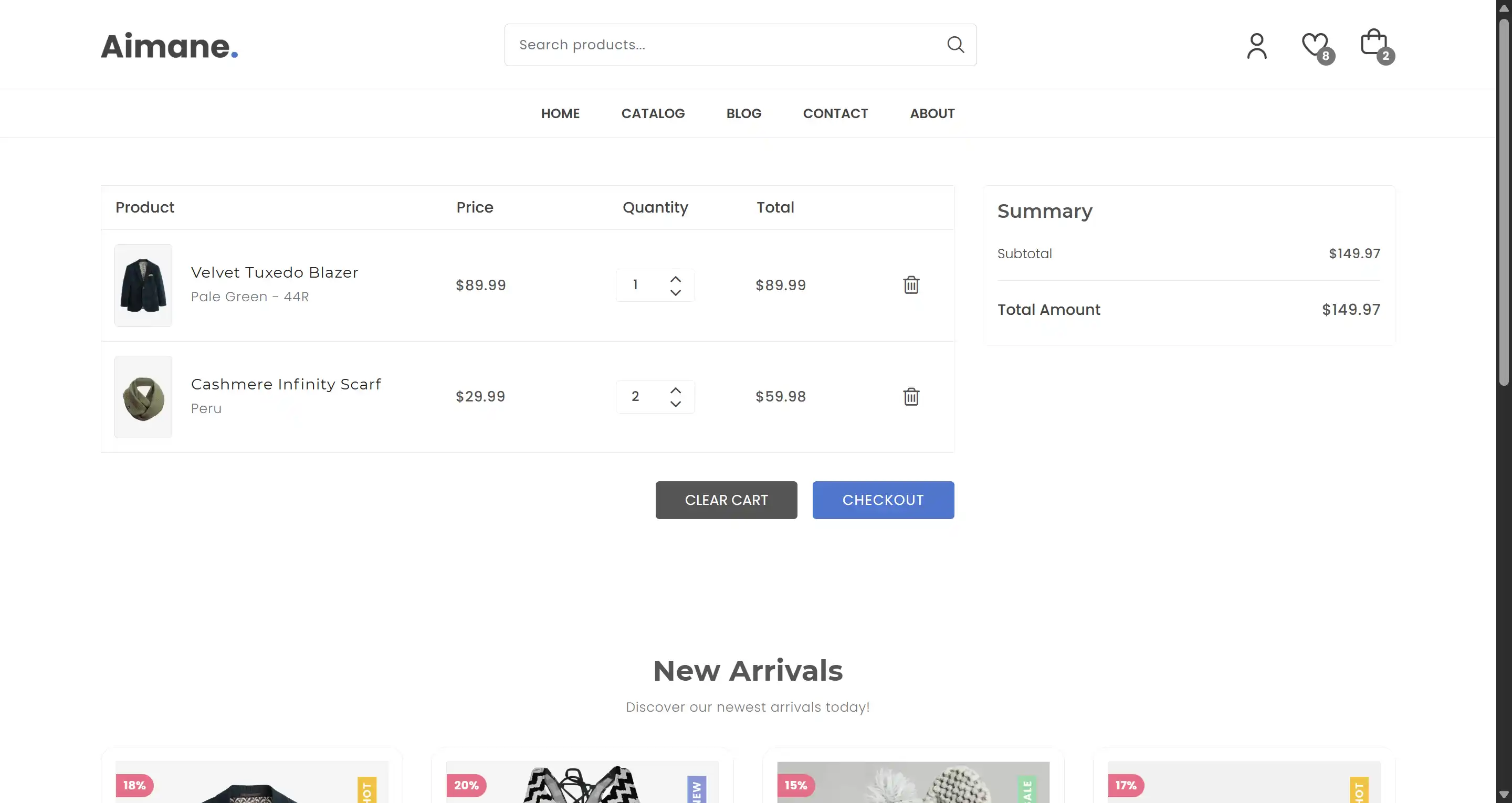Remove Cashmere Infinity Scarf with trash icon

tap(911, 397)
